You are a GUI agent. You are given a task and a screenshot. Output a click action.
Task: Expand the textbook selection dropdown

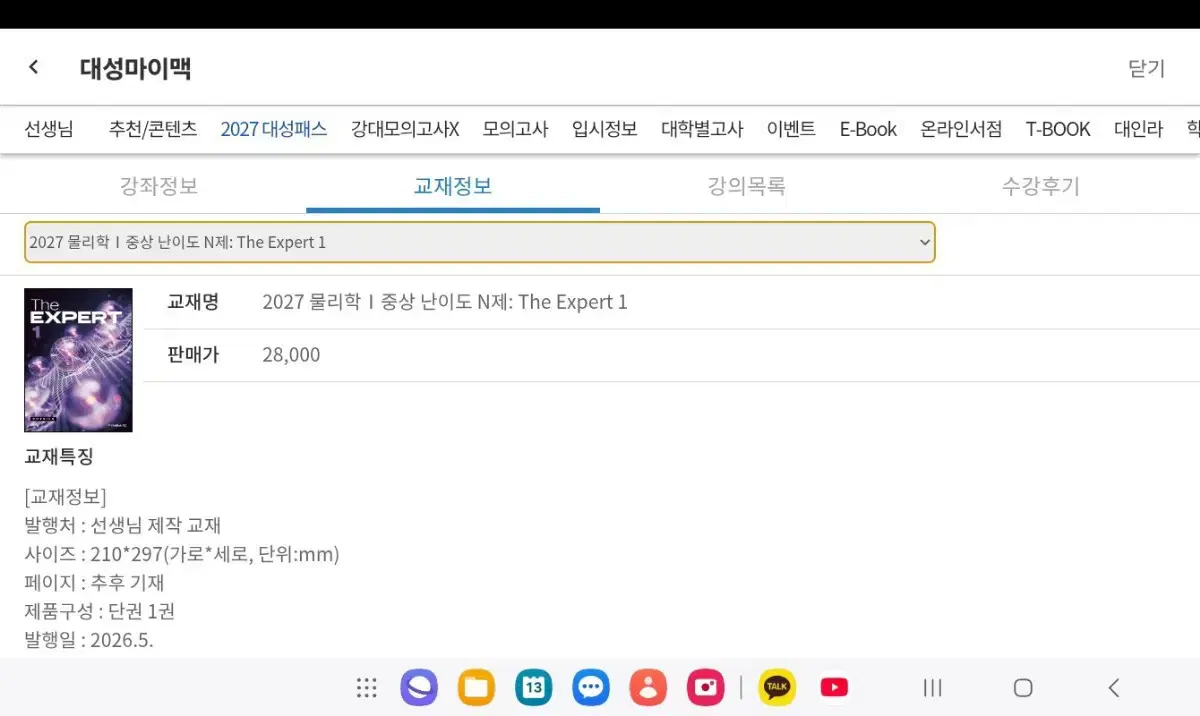(480, 242)
